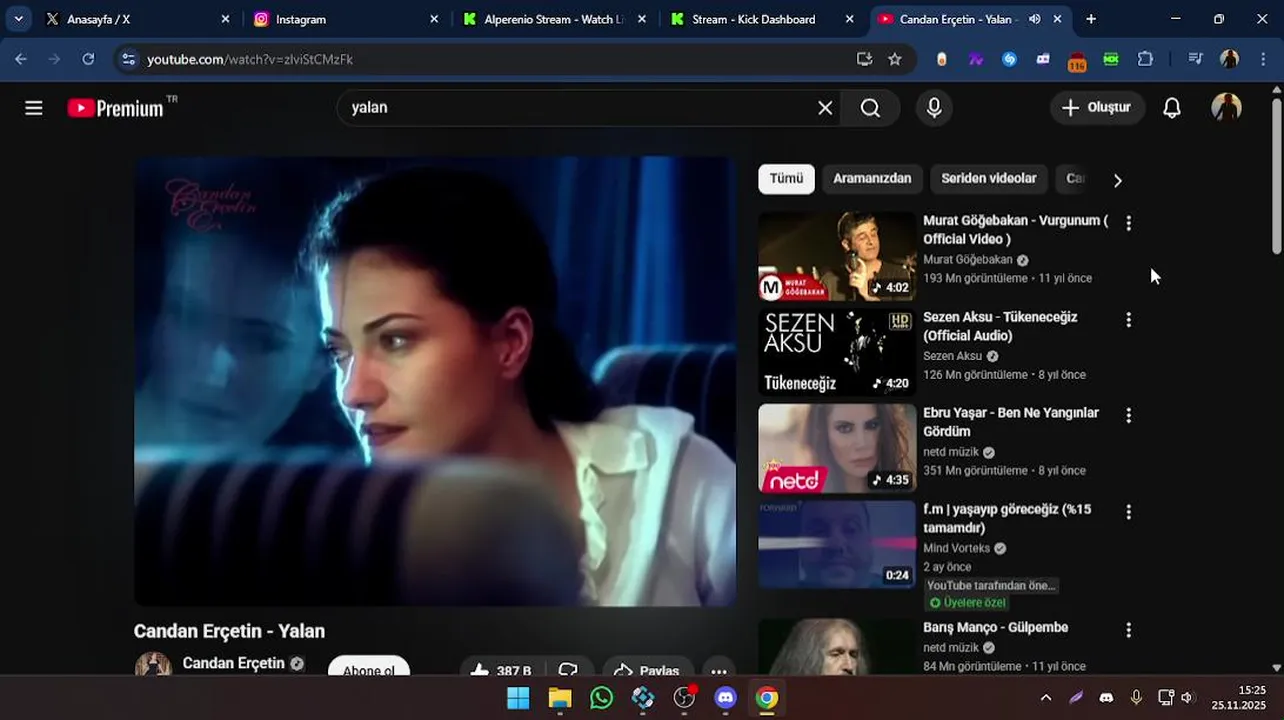Open the Chrome profile avatar
Screen dimensions: 1284x720
click(x=1230, y=59)
